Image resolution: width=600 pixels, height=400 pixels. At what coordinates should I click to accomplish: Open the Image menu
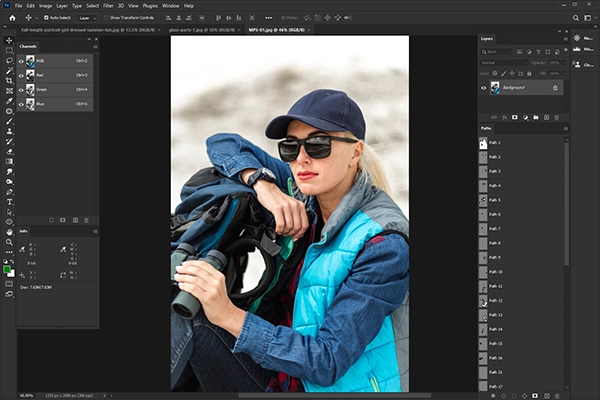[45, 6]
